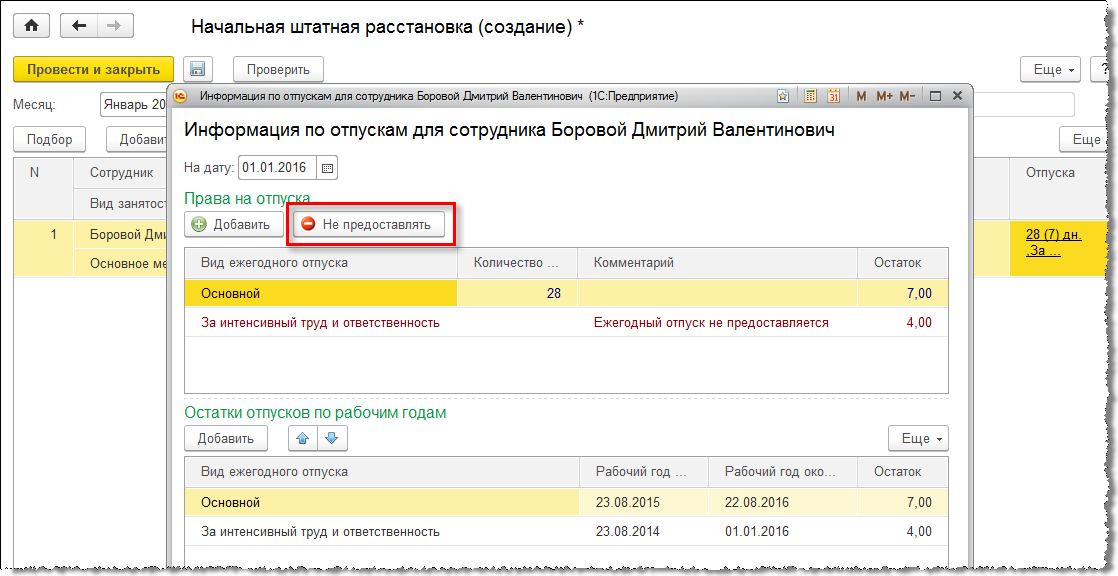Move vacation balance row up
This screenshot has height=576, width=1118.
(x=302, y=438)
